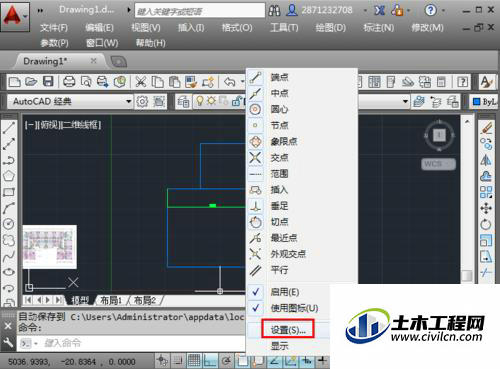Expand the AutoCAD 经典 workspace dropdown
500x369 pixels.
(x=129, y=101)
